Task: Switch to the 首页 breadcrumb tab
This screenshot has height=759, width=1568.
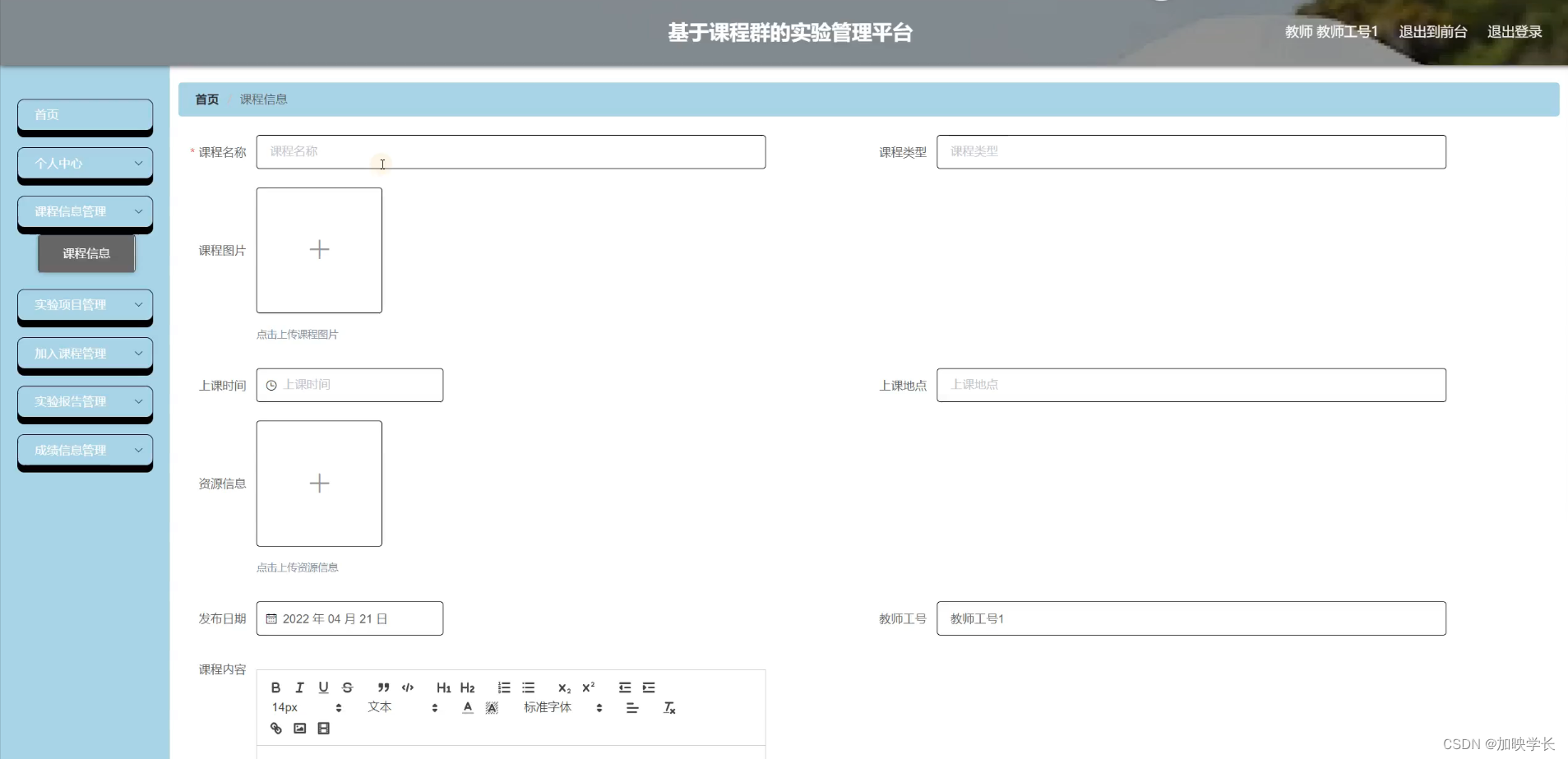Action: (206, 99)
